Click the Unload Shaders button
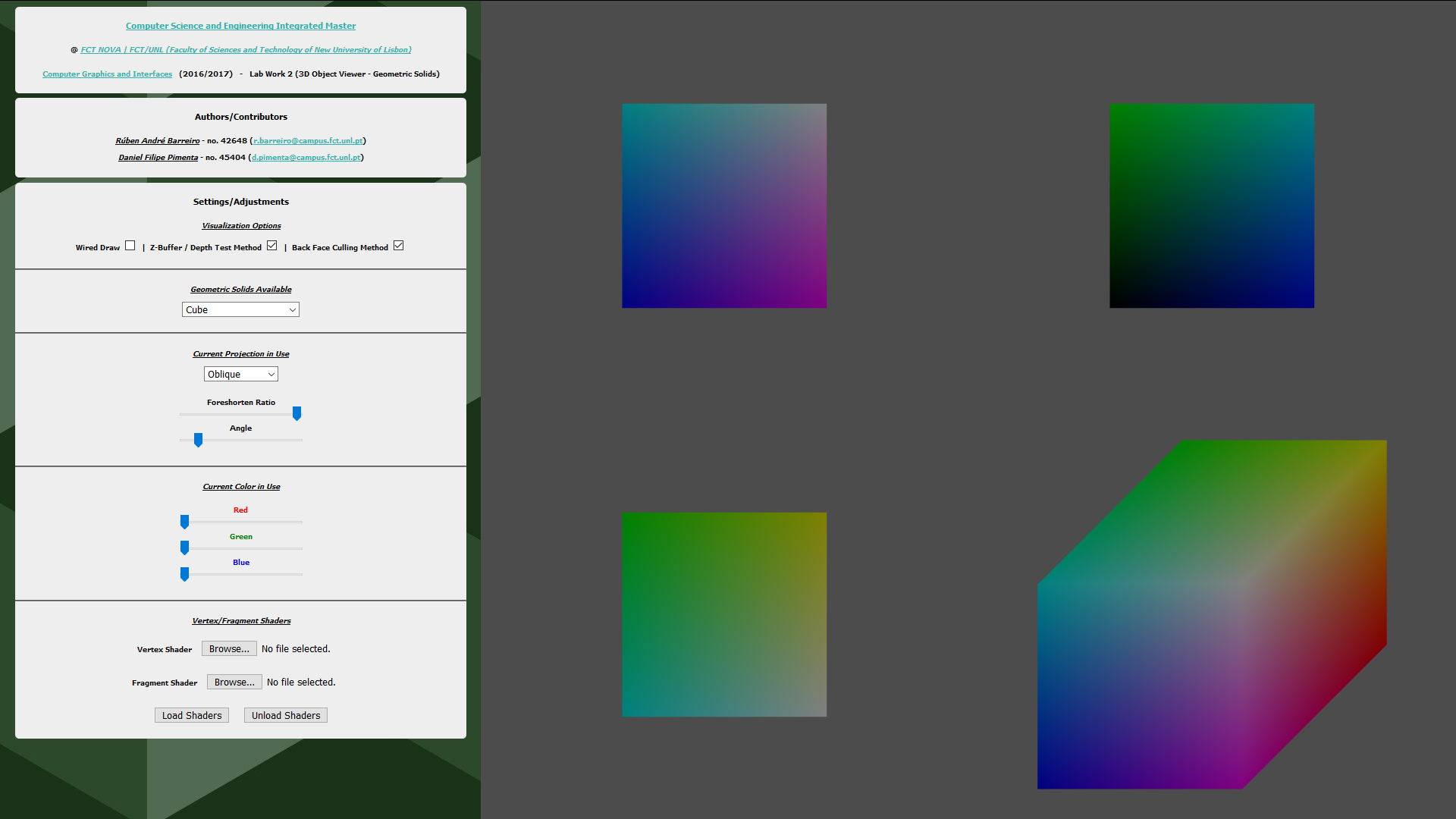This screenshot has width=1456, height=819. (285, 715)
